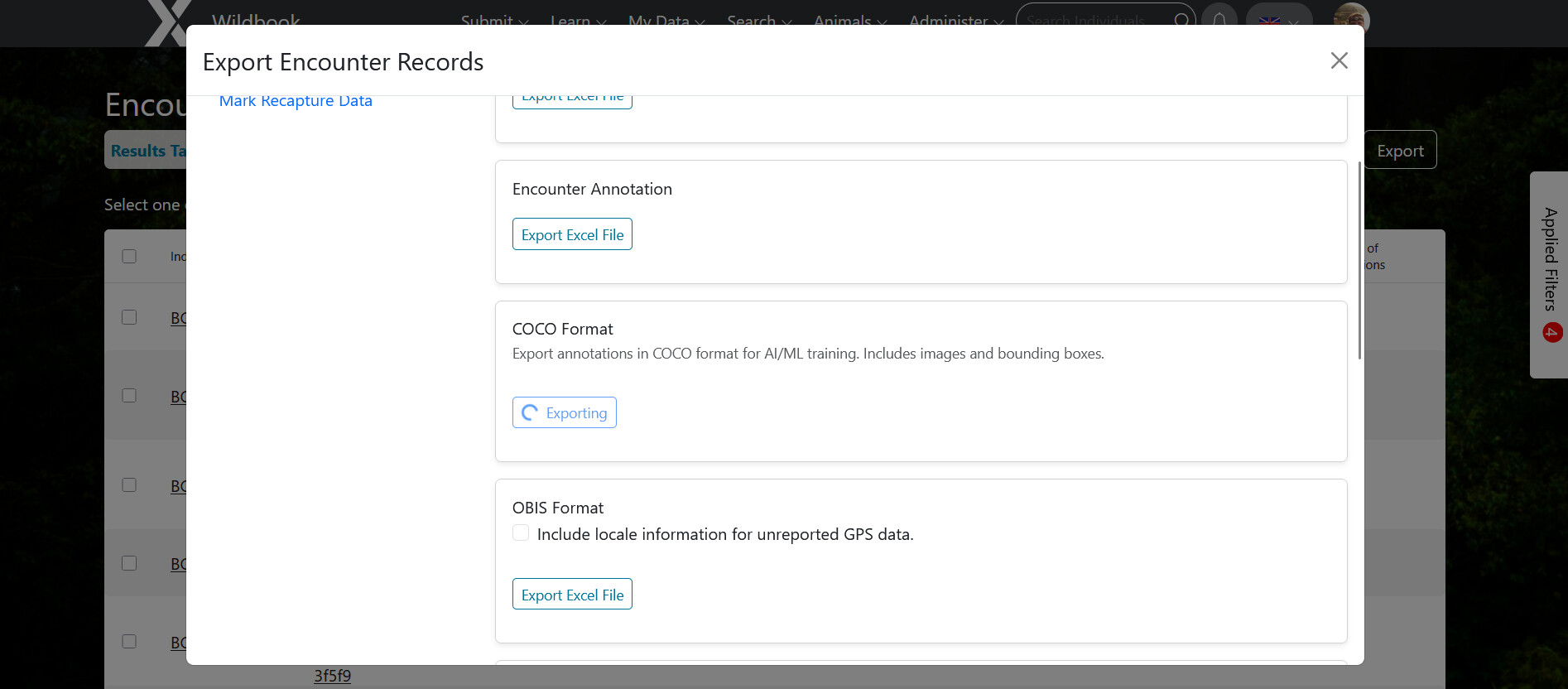
Task: Click the spinning Exporting button
Action: tap(564, 412)
